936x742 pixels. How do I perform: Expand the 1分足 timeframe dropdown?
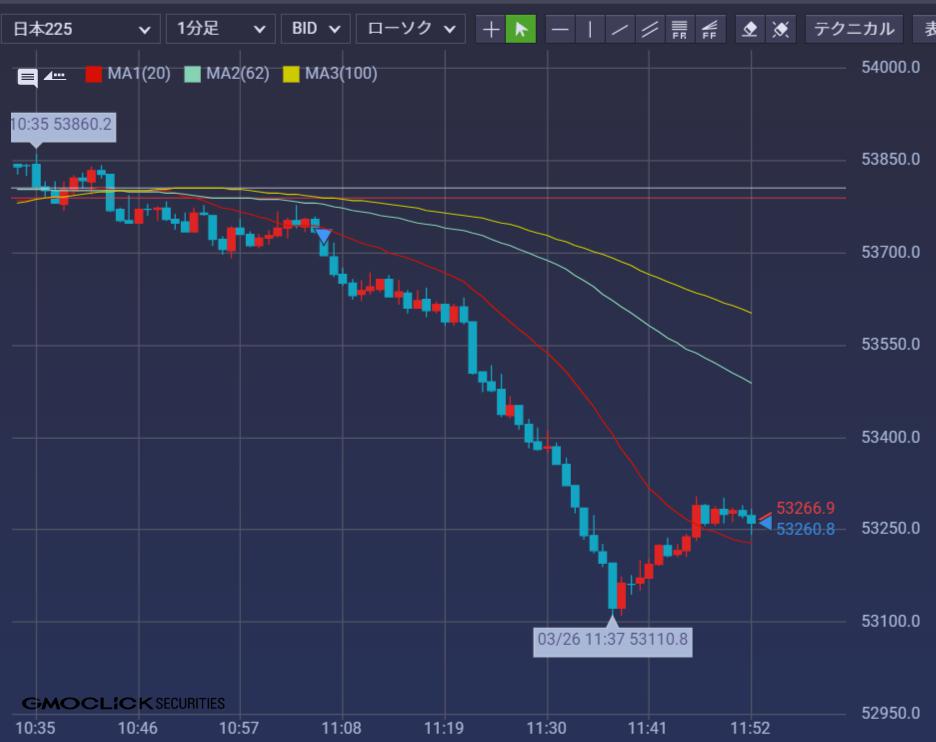(220, 29)
